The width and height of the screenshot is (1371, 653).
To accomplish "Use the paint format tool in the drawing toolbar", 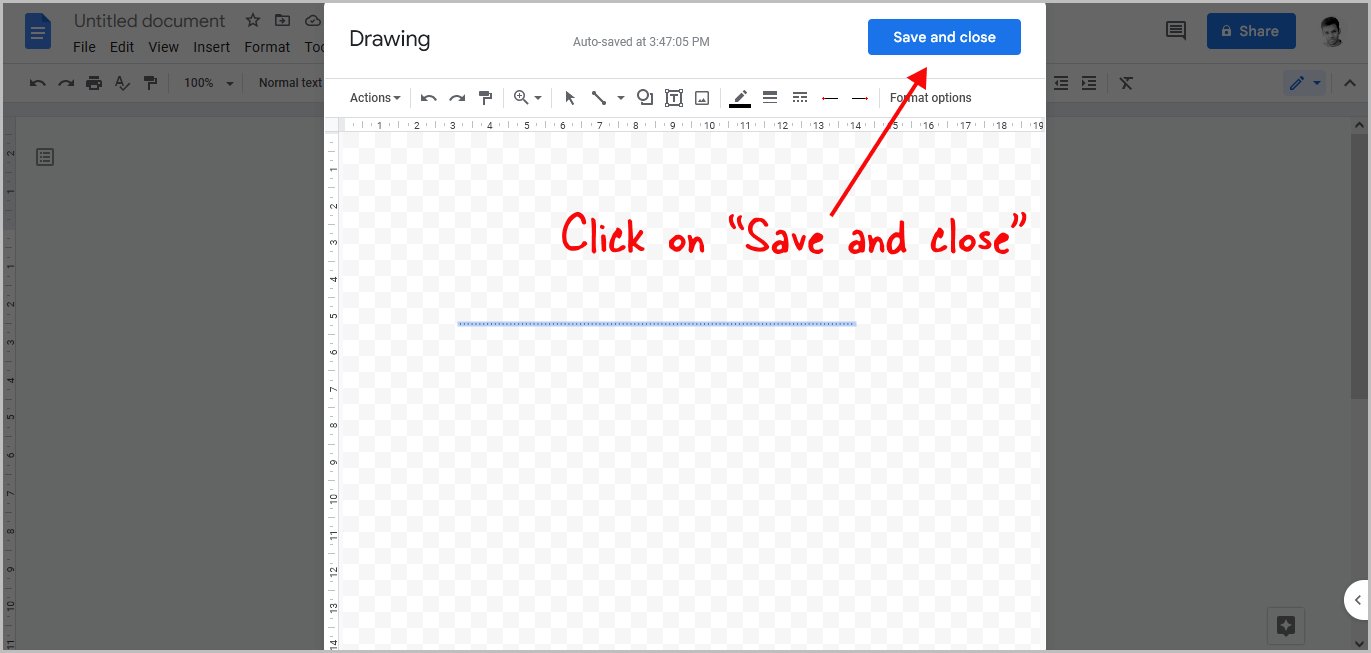I will 485,97.
